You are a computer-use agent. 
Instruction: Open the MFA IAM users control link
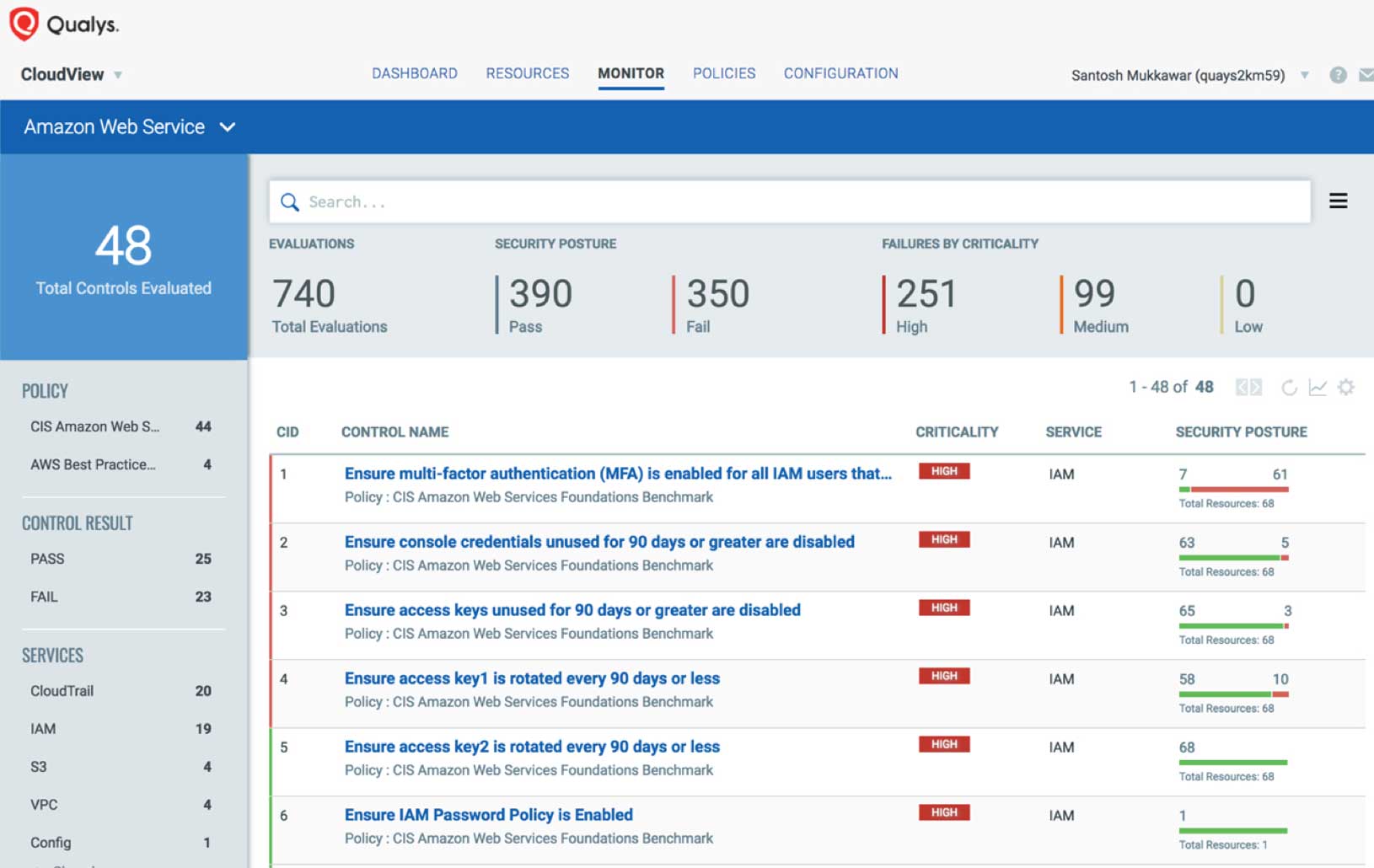[x=616, y=474]
